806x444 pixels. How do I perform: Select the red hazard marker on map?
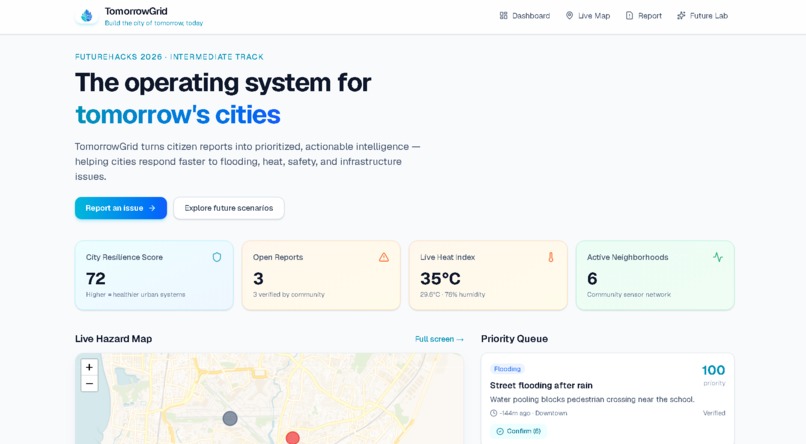292,438
